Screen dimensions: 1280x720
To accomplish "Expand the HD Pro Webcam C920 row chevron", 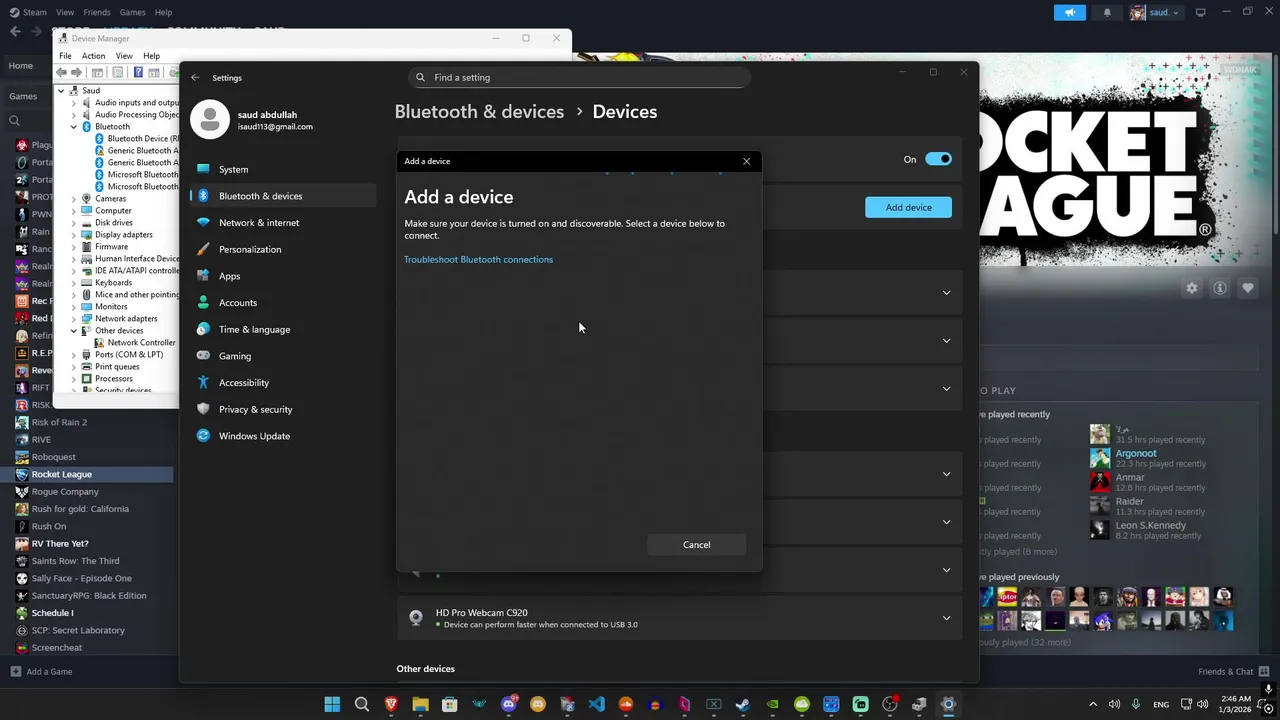I will 946,618.
